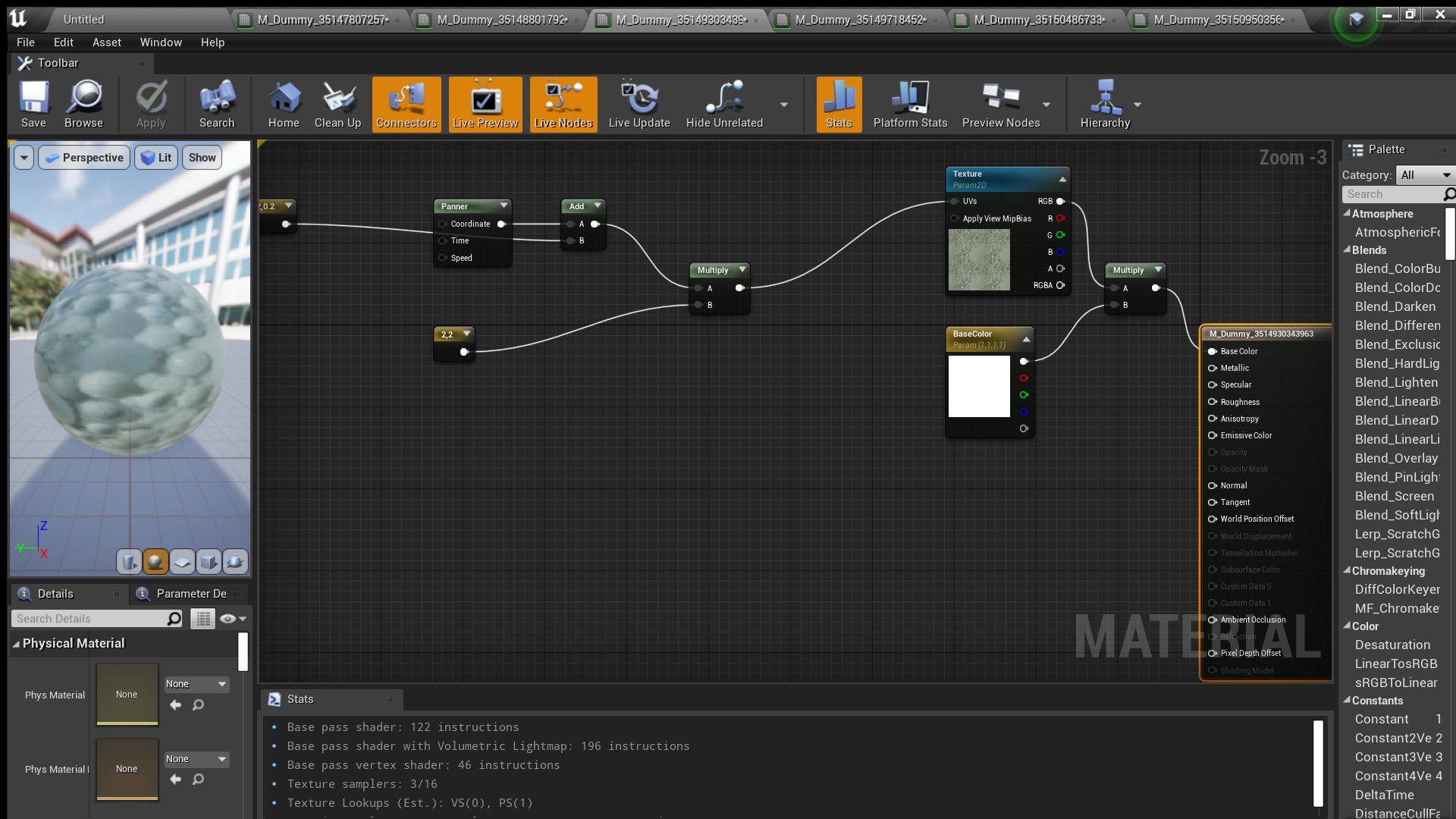Screen dimensions: 1456x819
Task: Open the Asset menu
Action: [x=106, y=42]
